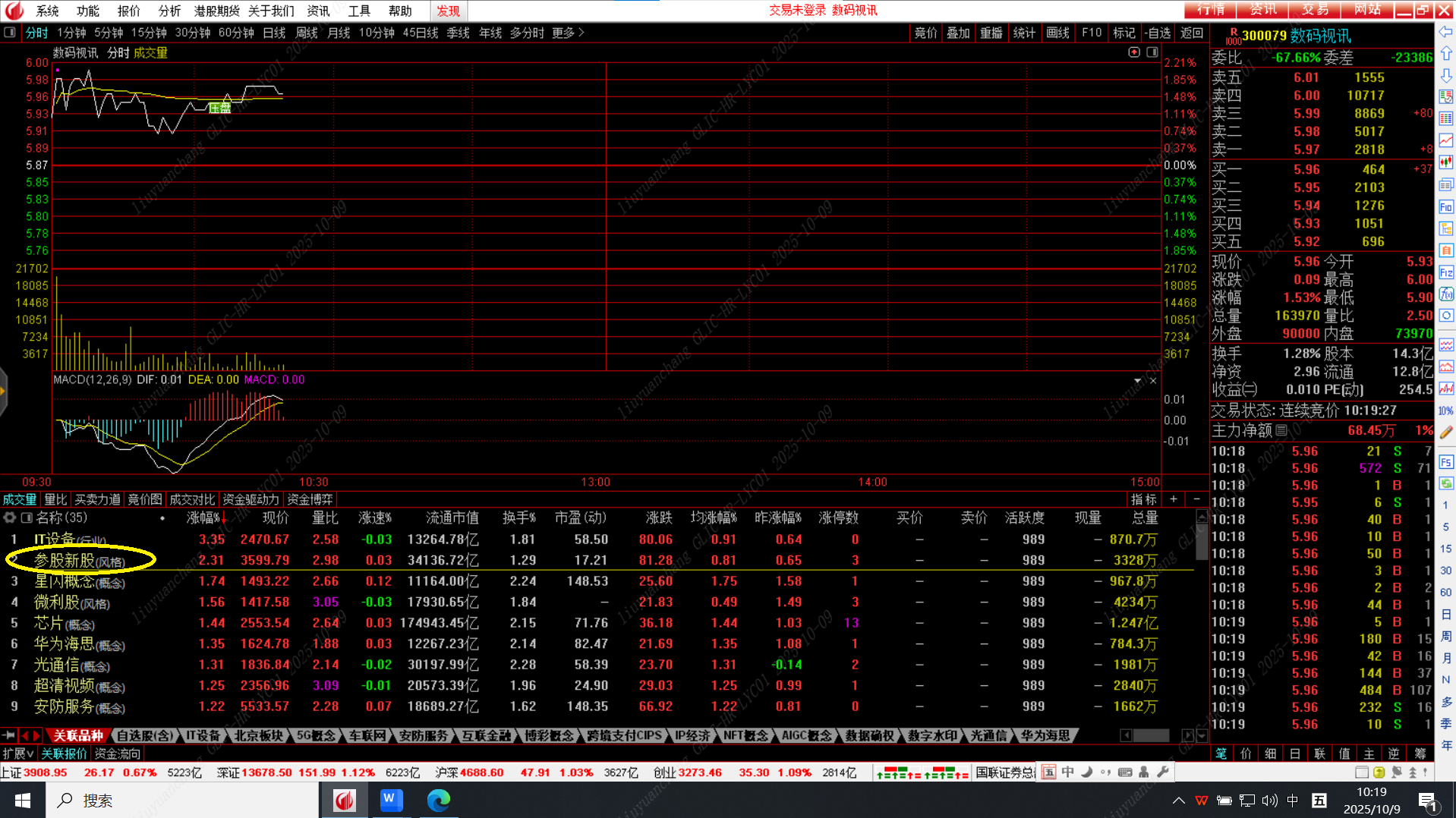Toggle the moon half-width icon in IME toolbar
The height and width of the screenshot is (818, 1456).
(x=1087, y=772)
